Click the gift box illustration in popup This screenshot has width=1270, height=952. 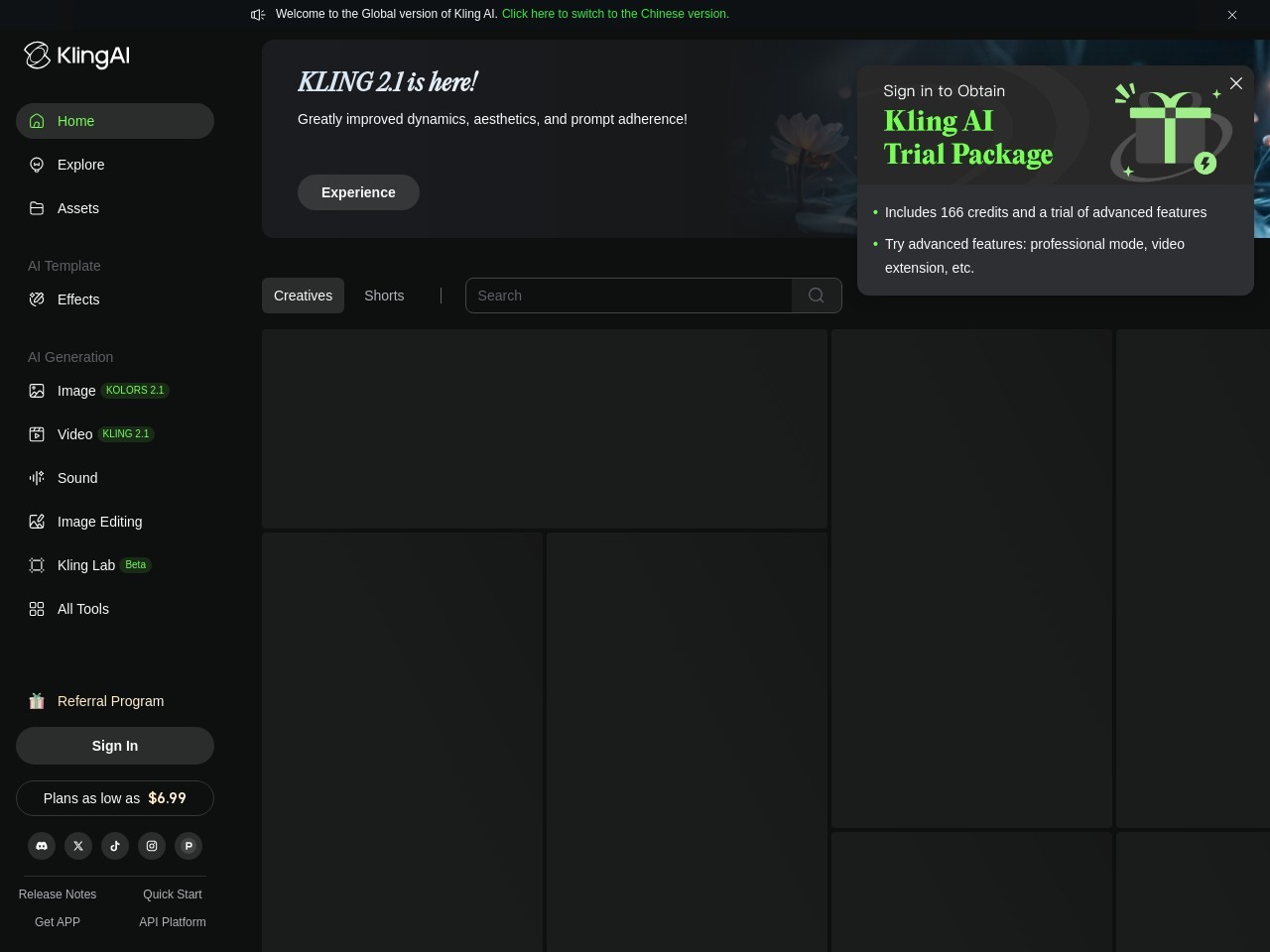click(x=1171, y=132)
